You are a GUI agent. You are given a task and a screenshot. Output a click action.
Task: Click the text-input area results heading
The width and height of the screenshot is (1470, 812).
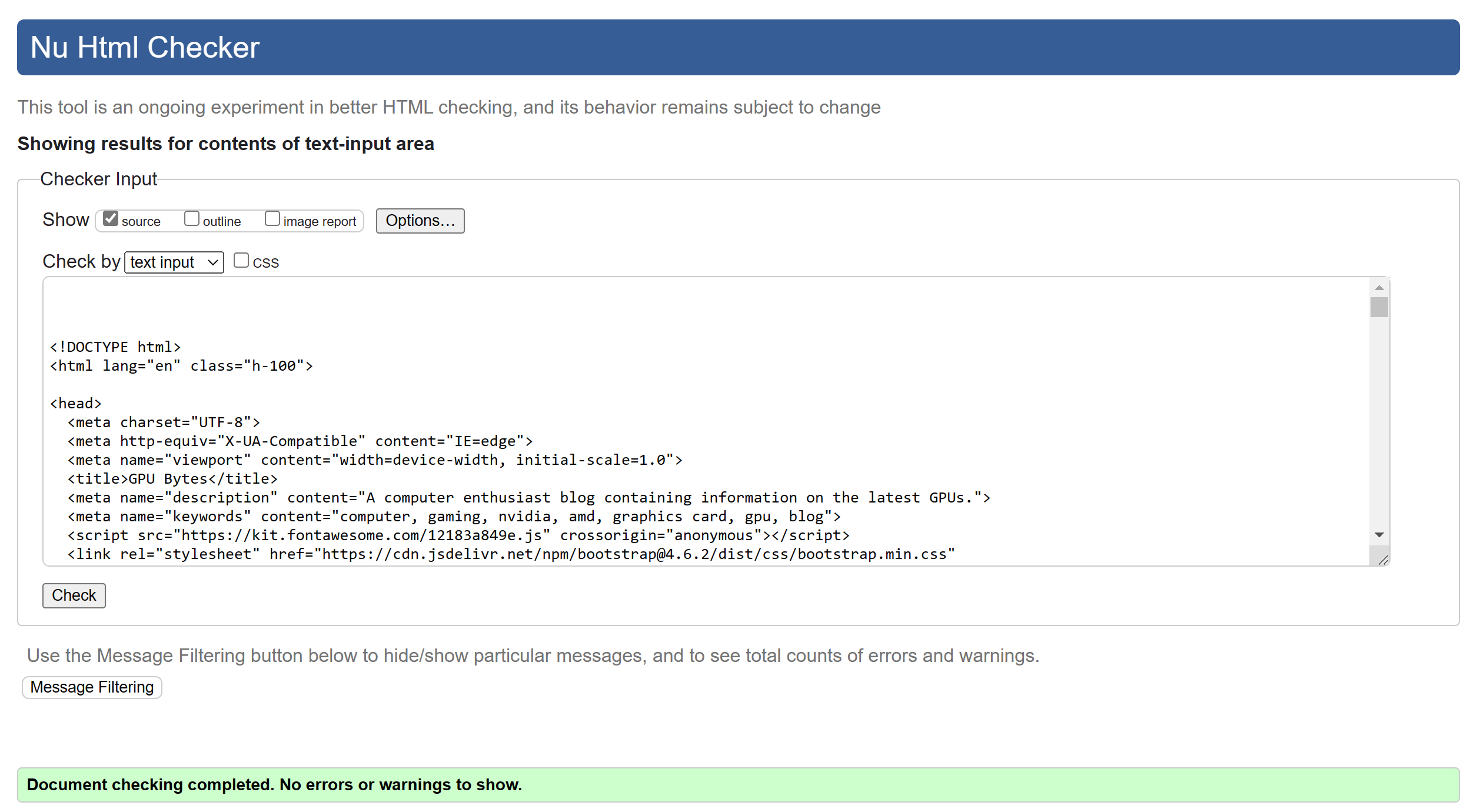click(225, 144)
